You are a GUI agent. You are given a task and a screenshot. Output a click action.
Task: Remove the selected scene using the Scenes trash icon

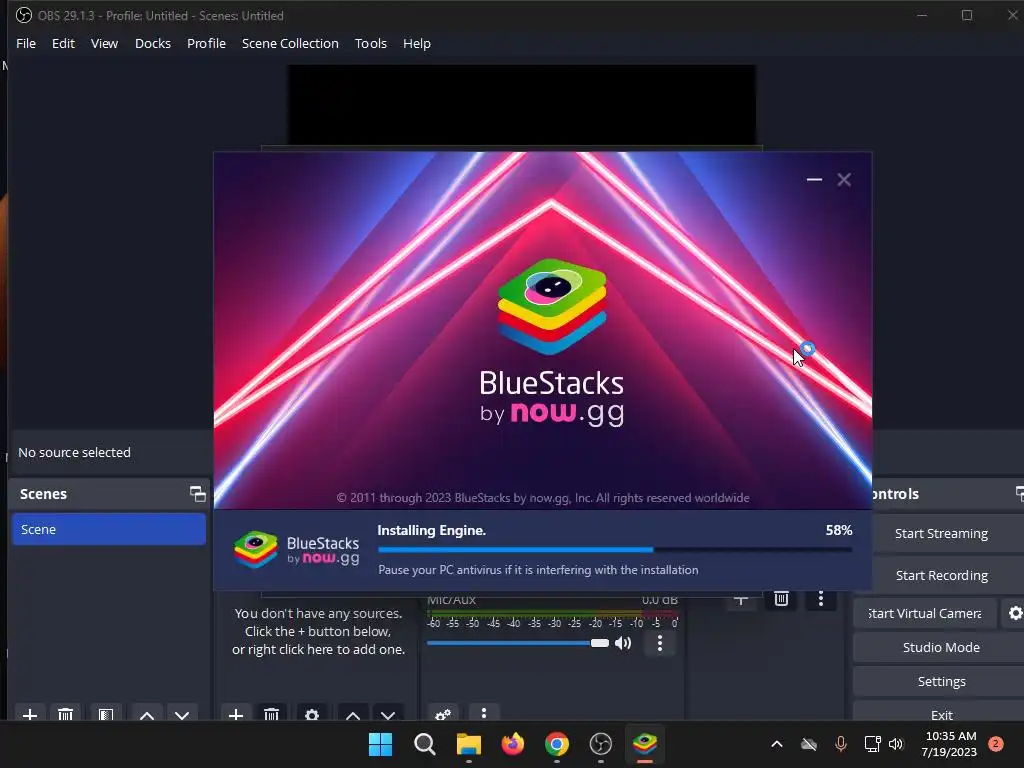click(65, 714)
